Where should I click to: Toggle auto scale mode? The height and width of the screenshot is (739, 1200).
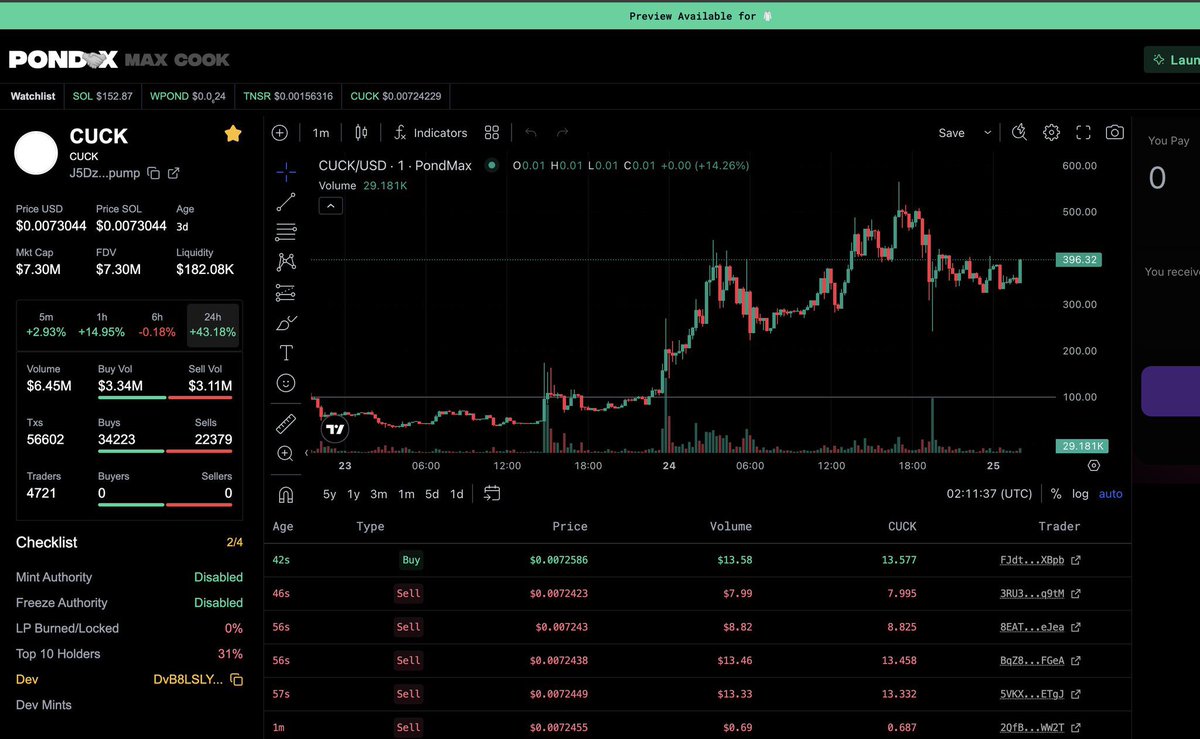click(x=1110, y=494)
